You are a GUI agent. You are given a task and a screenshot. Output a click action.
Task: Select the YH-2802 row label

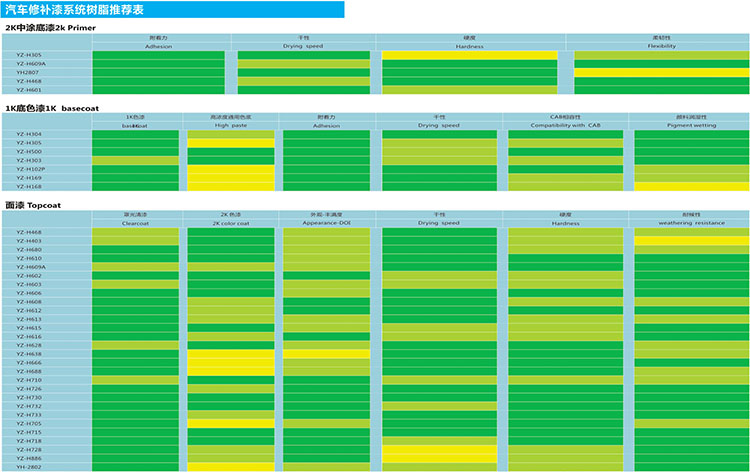click(28, 467)
